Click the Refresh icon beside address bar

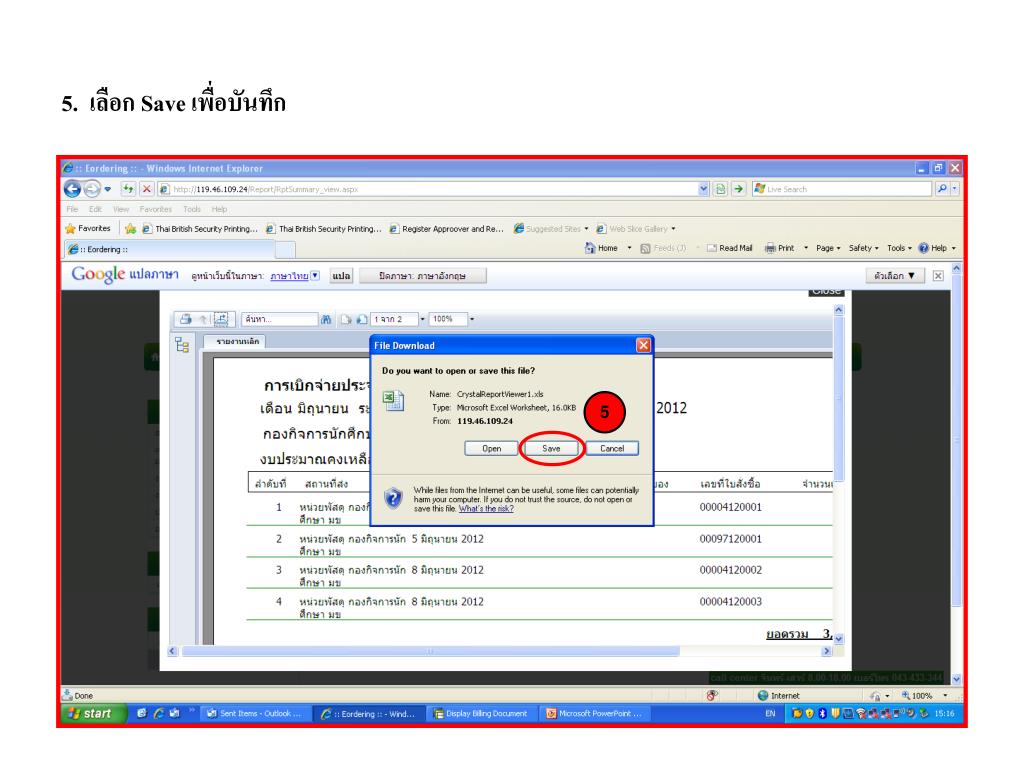point(128,189)
